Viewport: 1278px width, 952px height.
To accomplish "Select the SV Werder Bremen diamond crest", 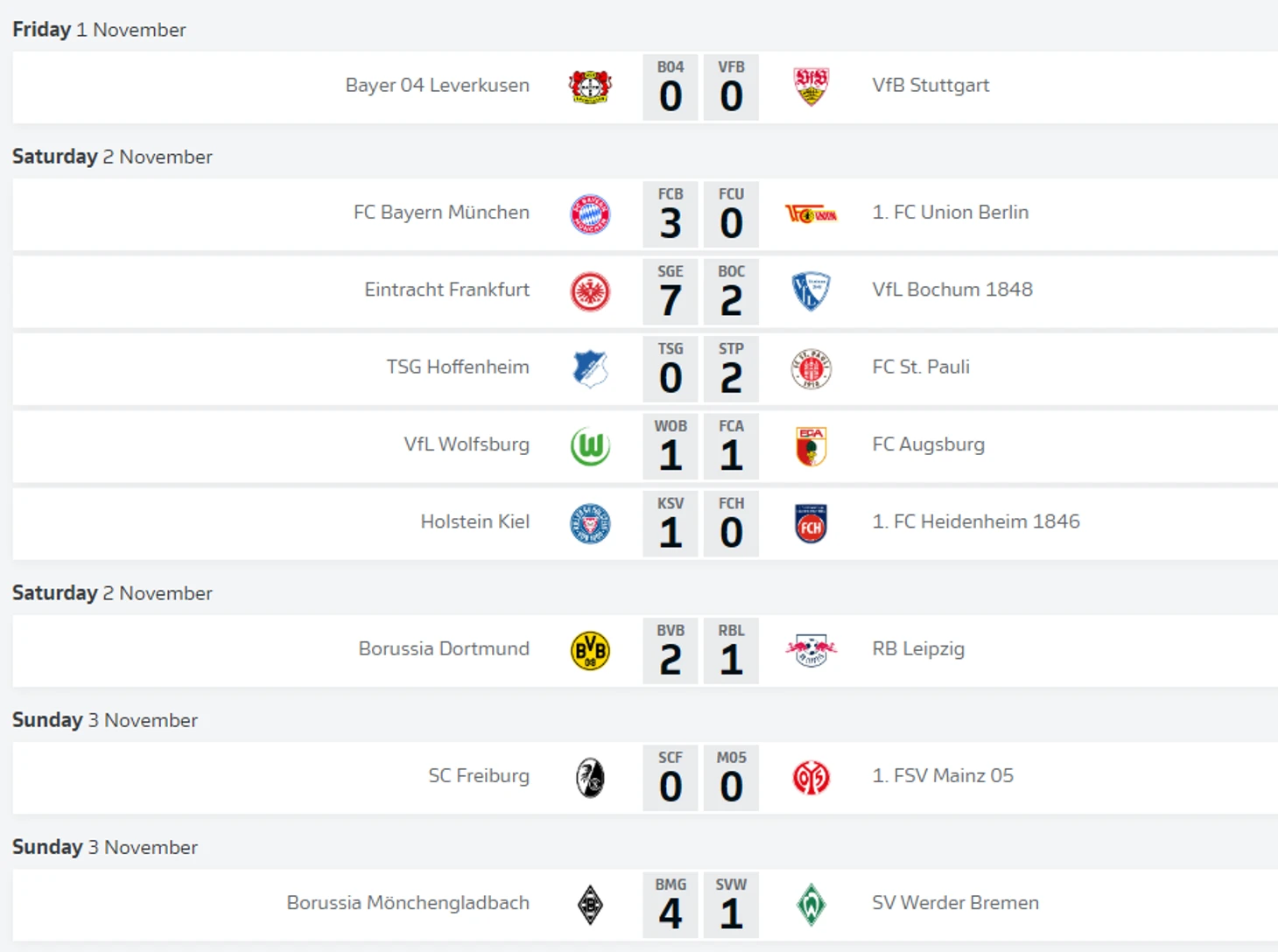I will (x=811, y=905).
